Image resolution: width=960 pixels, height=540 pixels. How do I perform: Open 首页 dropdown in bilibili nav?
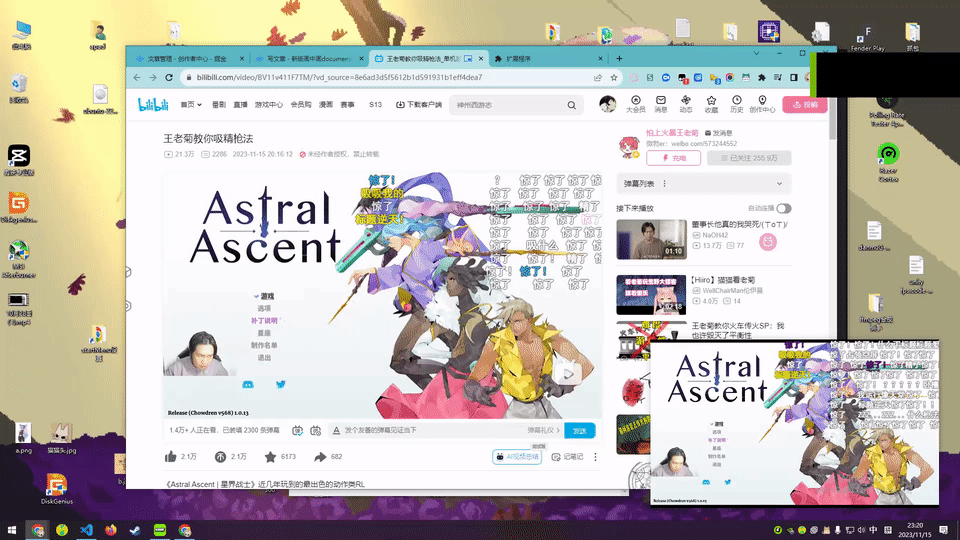click(x=191, y=105)
